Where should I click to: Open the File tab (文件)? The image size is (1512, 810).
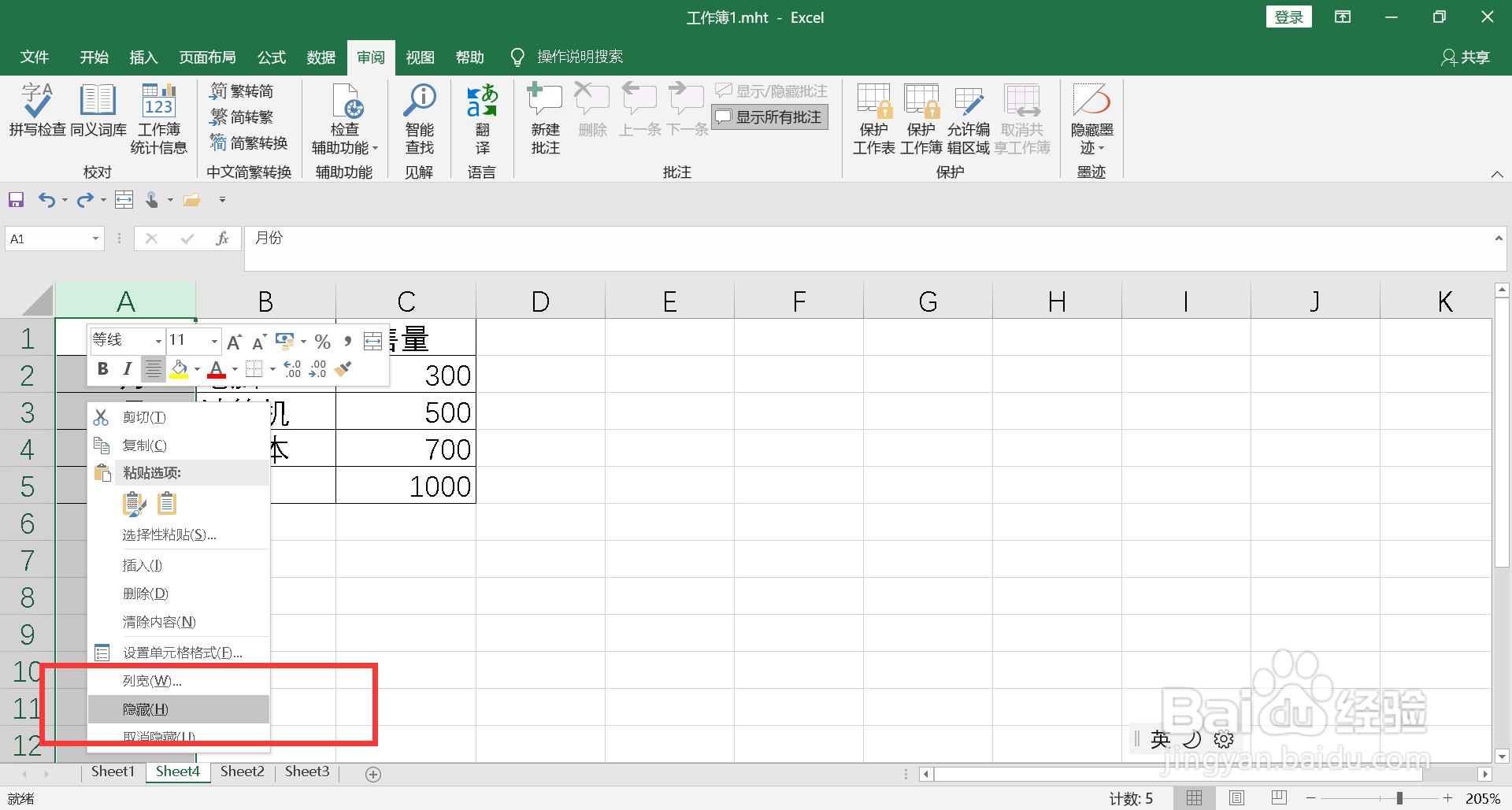click(35, 57)
